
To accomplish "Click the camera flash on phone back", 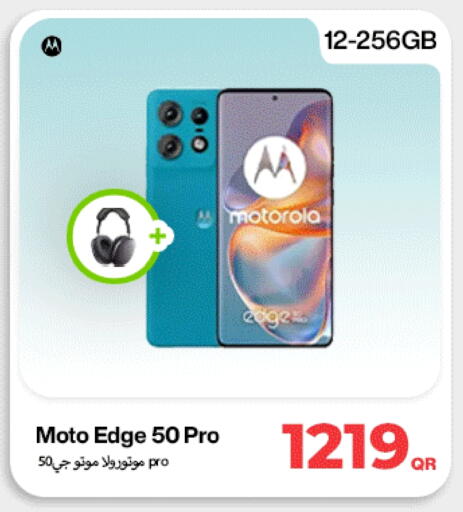I will point(200,144).
